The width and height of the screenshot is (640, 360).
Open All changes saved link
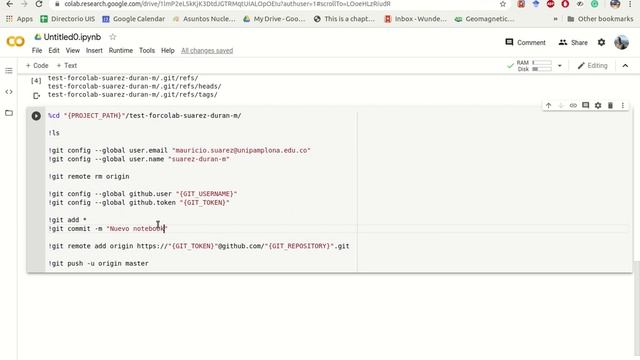click(207, 51)
